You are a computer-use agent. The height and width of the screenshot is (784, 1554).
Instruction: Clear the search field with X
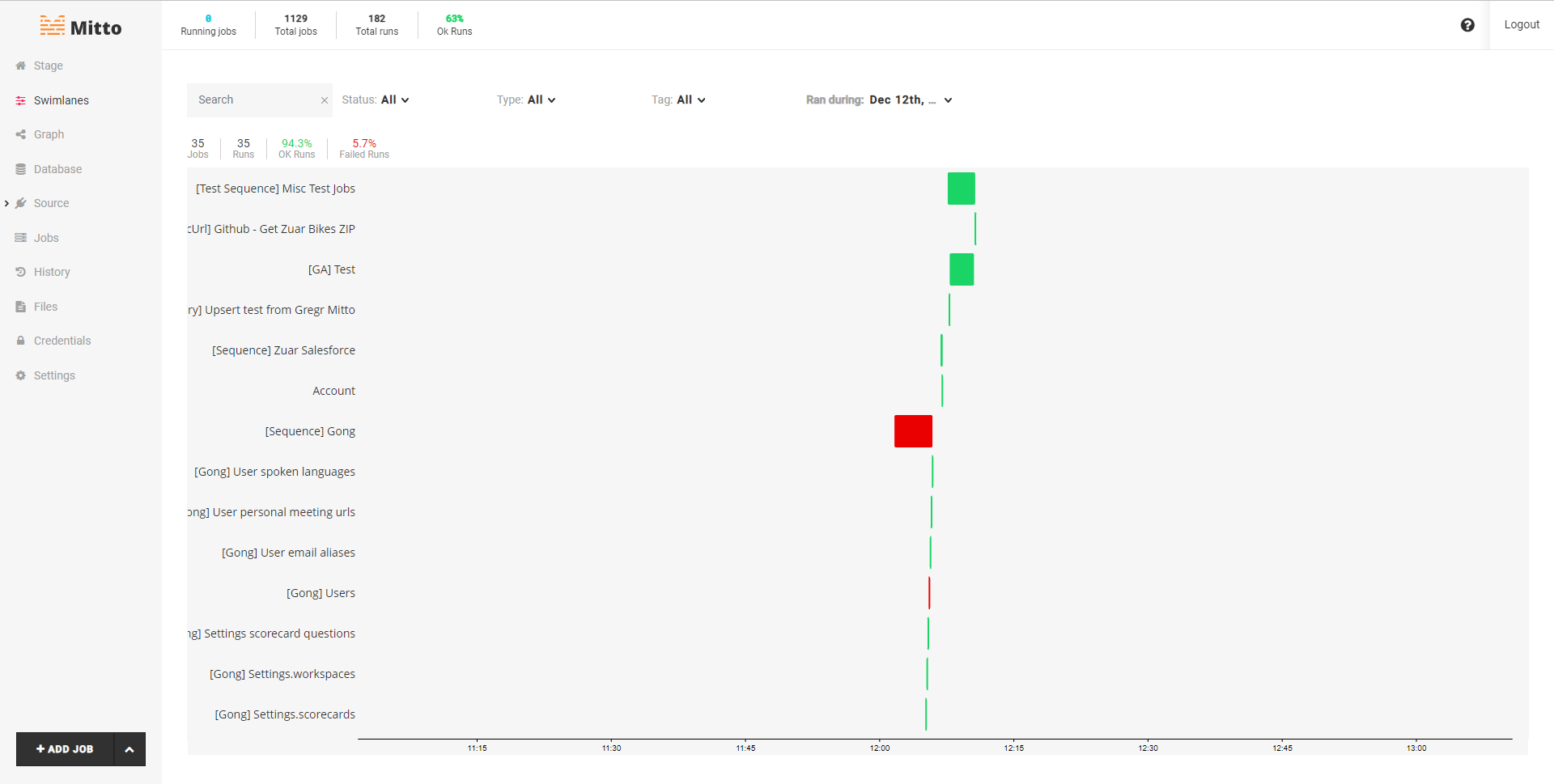coord(324,100)
